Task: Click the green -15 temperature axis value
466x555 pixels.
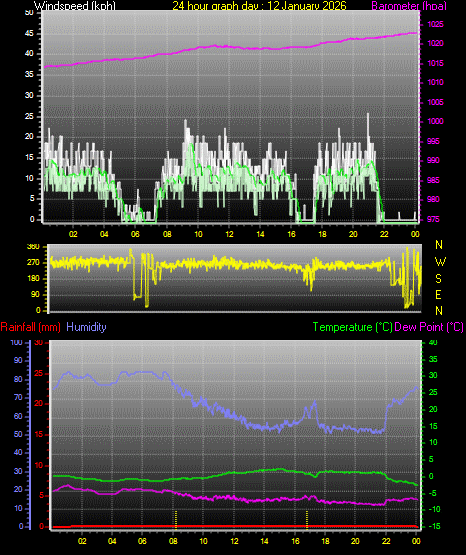Action: tap(435, 526)
